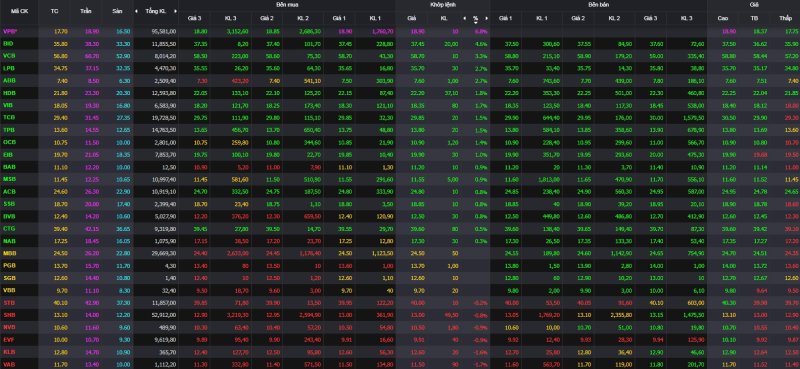This screenshot has width=800, height=369.
Task: Click right arrow beside Tổng KL header
Action: coord(175,11)
